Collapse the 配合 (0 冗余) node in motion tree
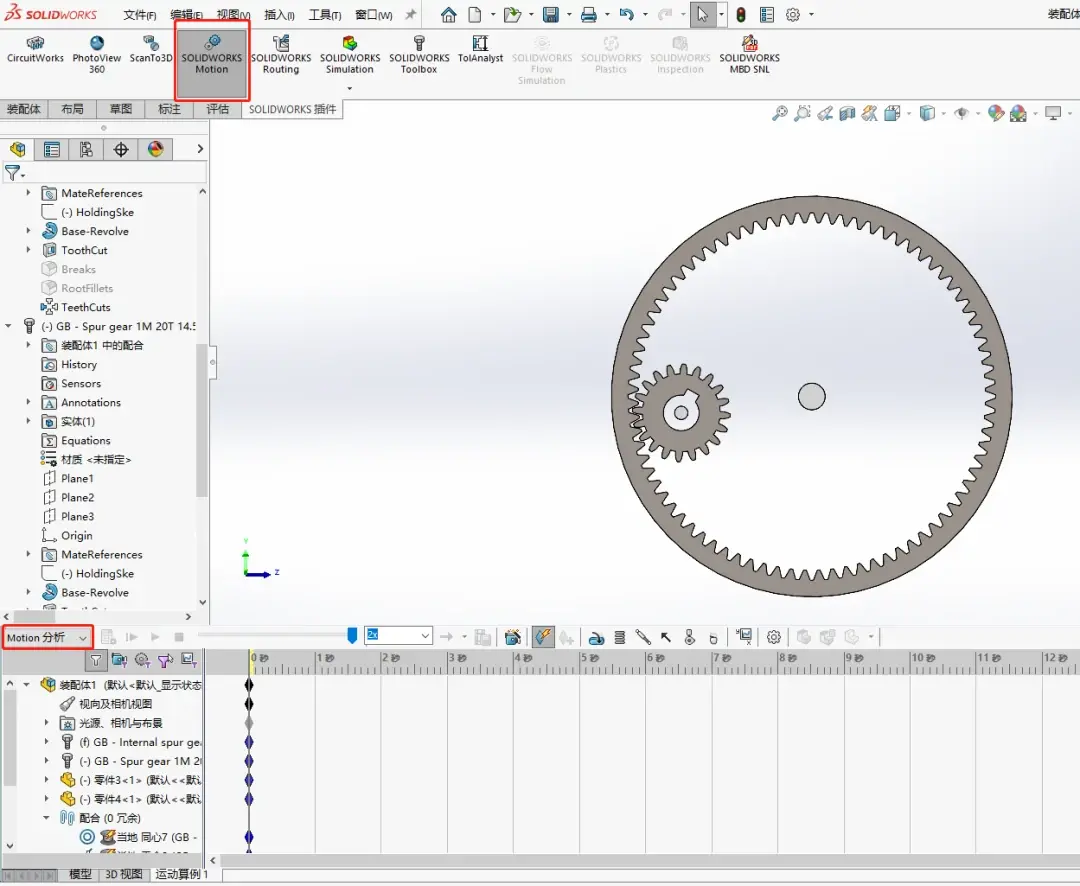1080x886 pixels. click(x=47, y=818)
